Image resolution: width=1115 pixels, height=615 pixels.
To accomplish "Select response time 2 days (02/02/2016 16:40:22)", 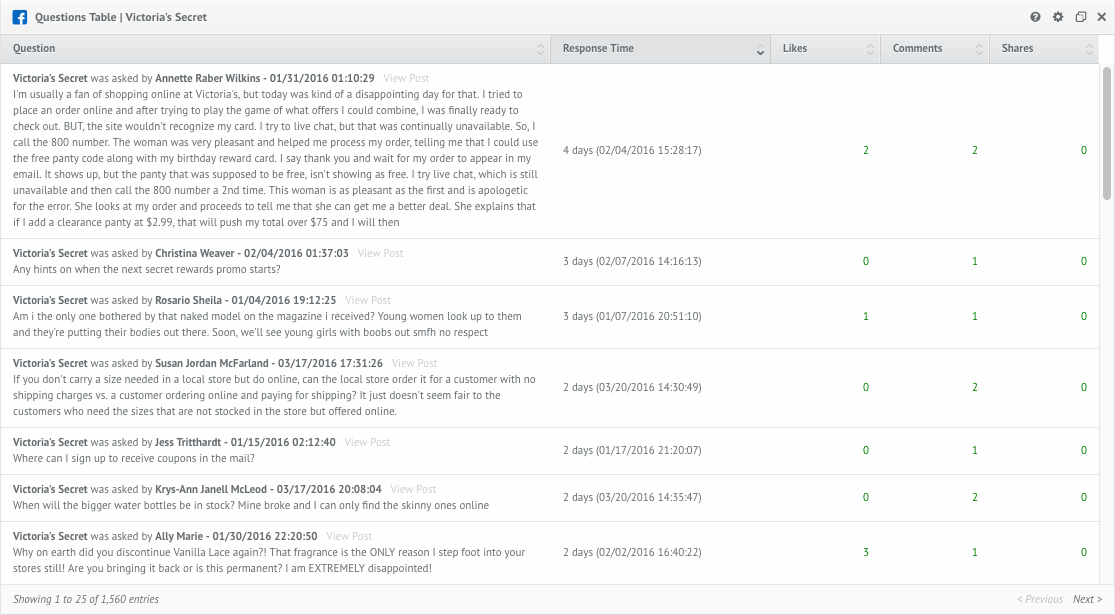I will pos(632,552).
